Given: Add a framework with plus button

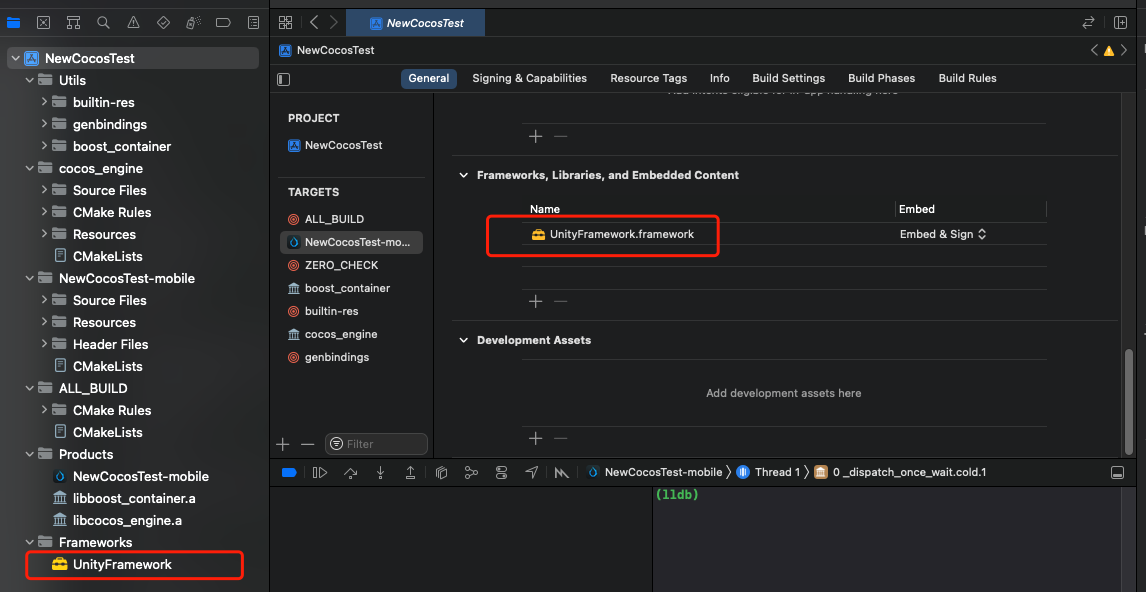Looking at the screenshot, I should [x=536, y=301].
